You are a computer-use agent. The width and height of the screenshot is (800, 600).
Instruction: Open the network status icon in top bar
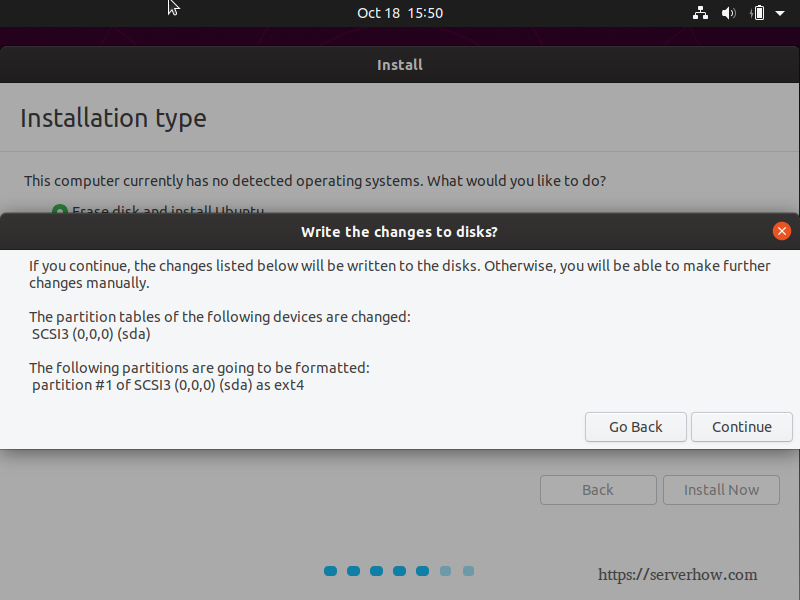pyautogui.click(x=700, y=13)
